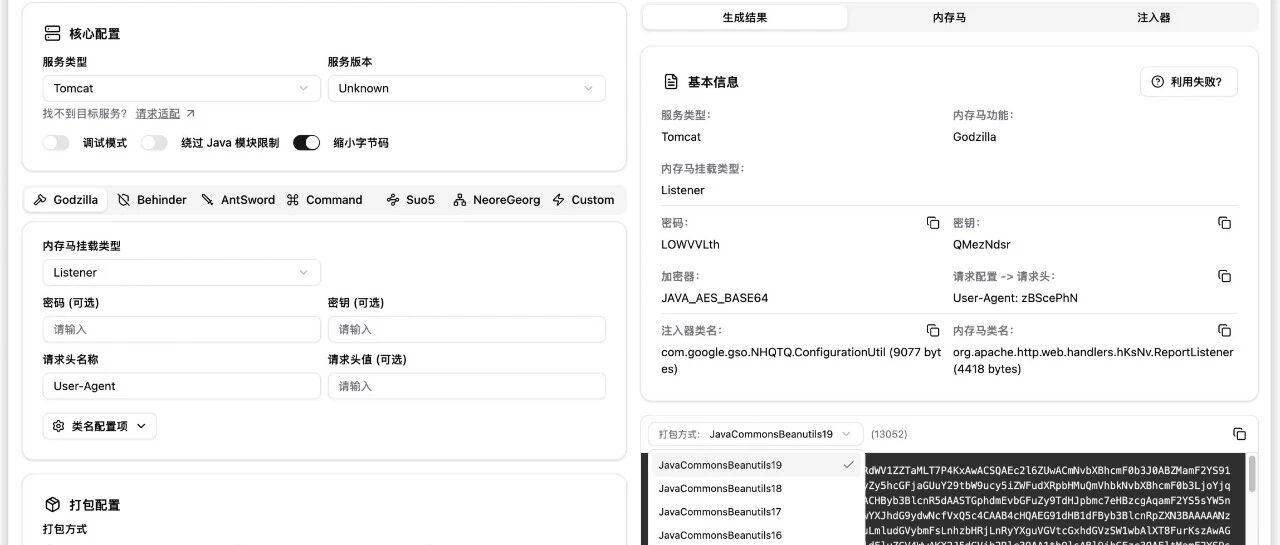Switch to the Suo5 tab
The height and width of the screenshot is (545, 1280).
coord(410,200)
